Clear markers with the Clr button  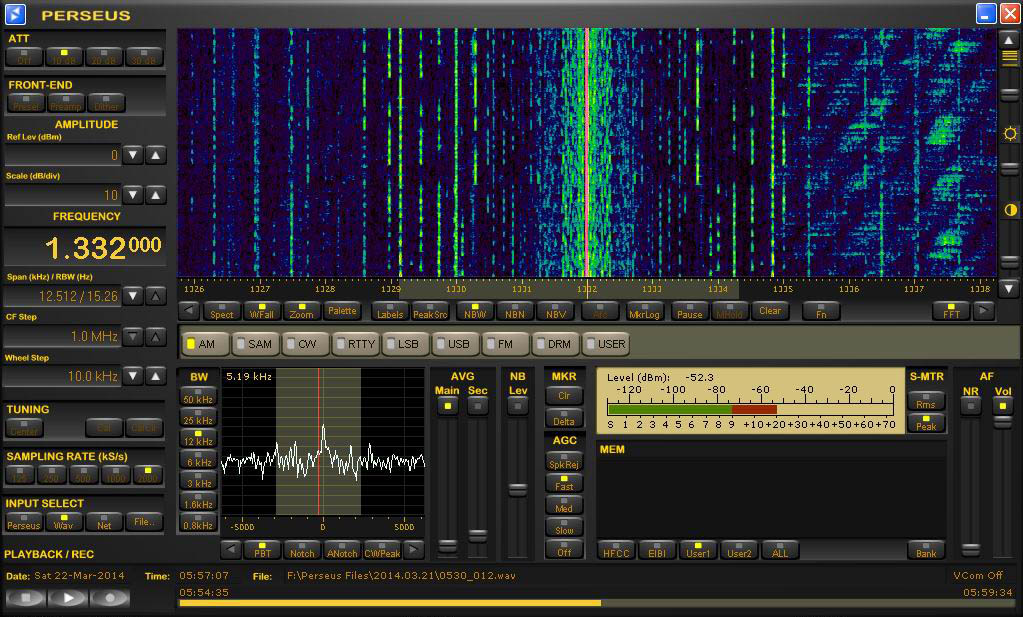pos(564,395)
